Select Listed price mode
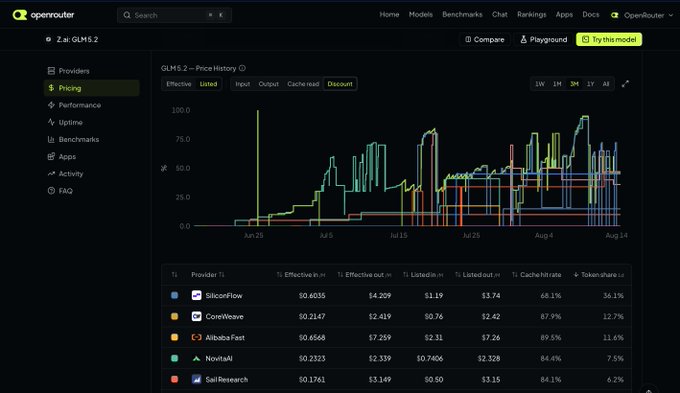The height and width of the screenshot is (393, 680). pyautogui.click(x=208, y=84)
